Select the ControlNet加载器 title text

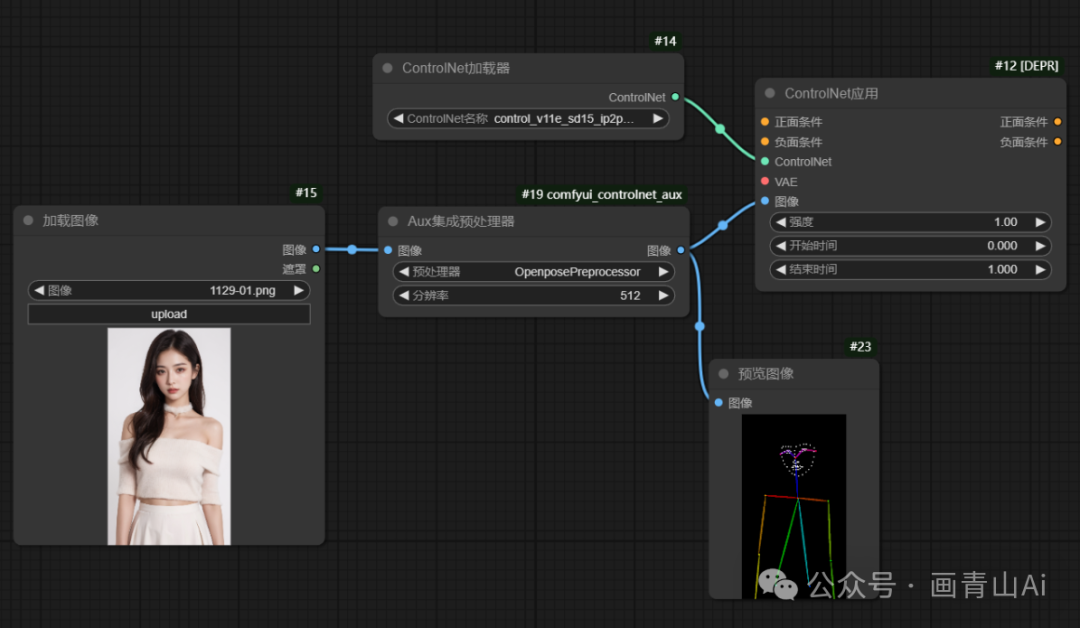[456, 68]
